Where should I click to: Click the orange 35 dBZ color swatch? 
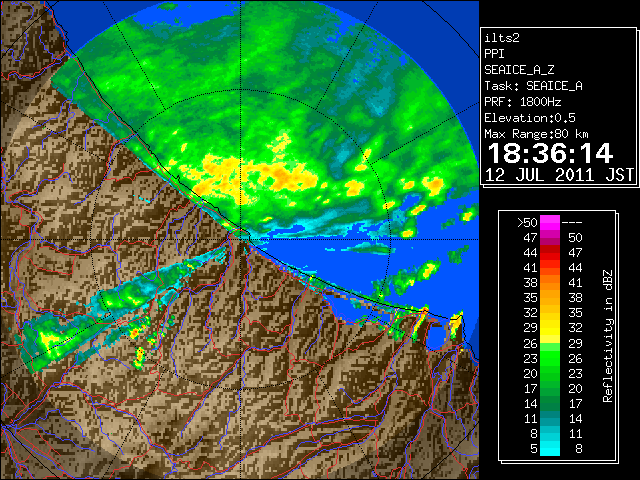tap(550, 298)
